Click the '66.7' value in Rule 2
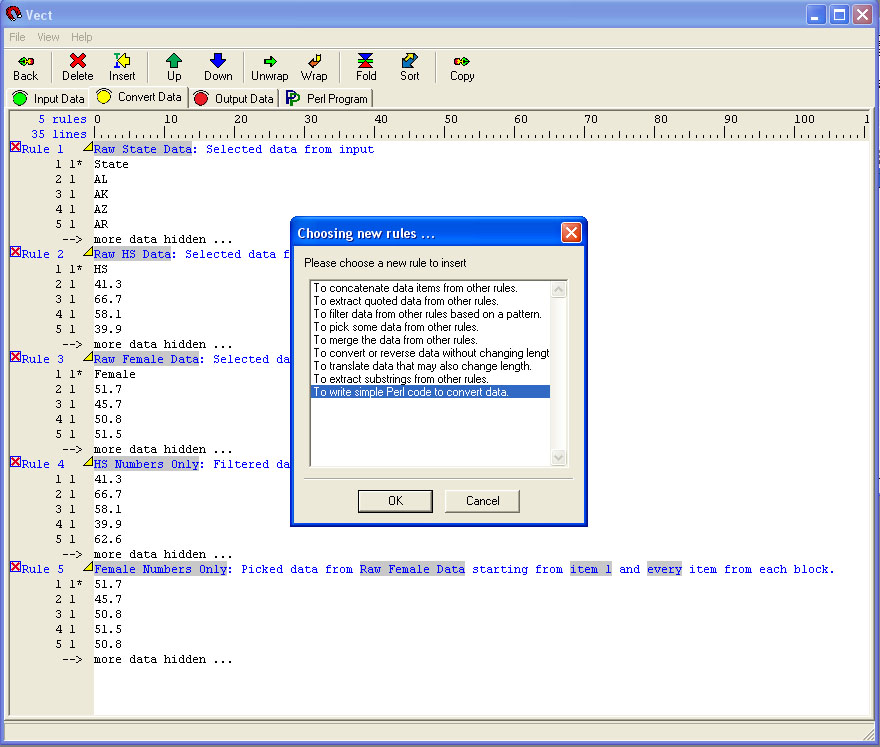This screenshot has width=880, height=747. (x=108, y=299)
